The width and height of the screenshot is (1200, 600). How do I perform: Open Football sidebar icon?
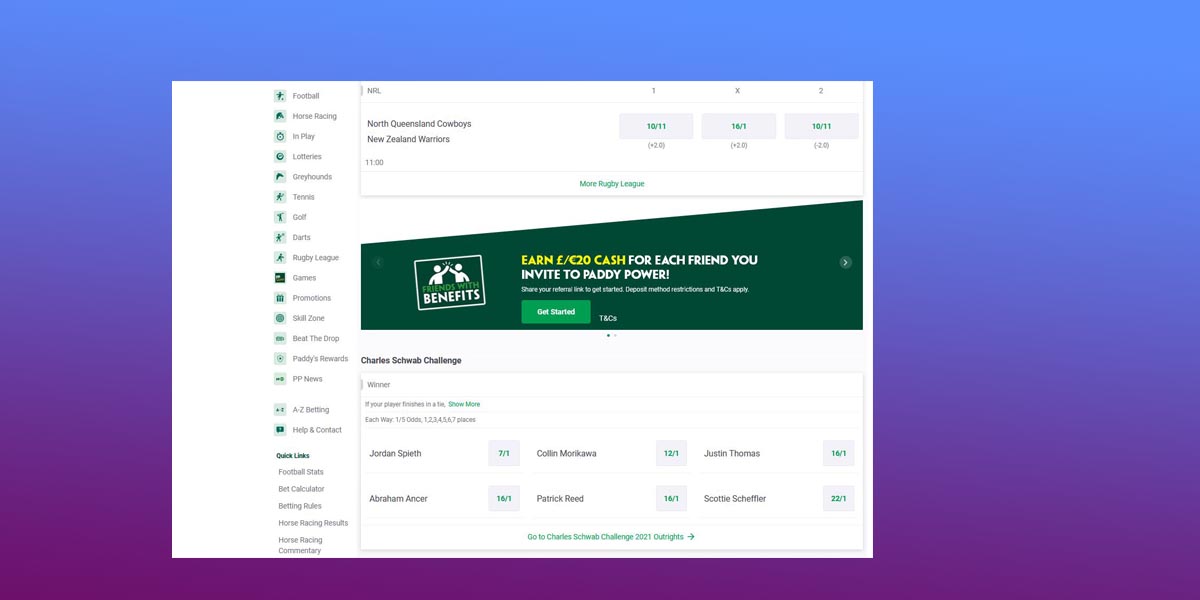click(x=280, y=96)
